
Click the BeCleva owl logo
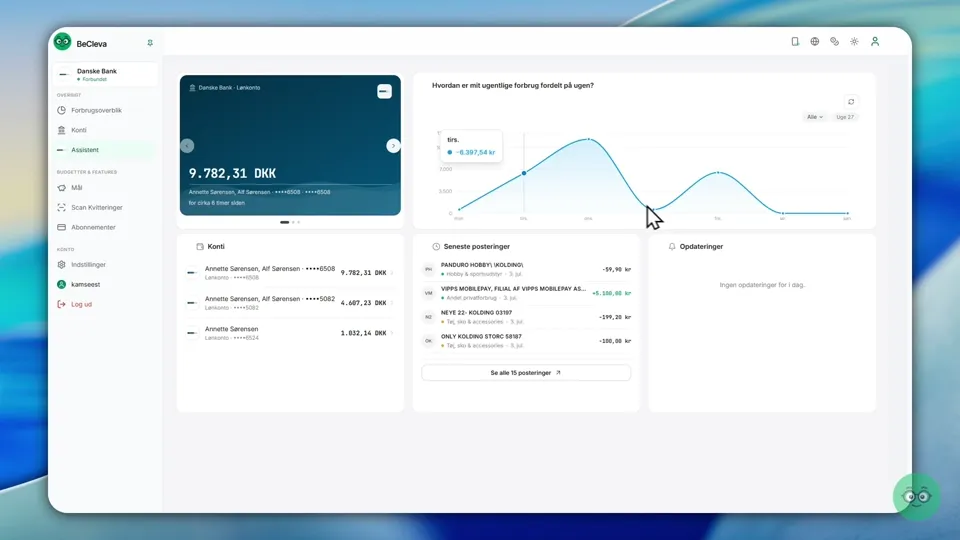(x=62, y=42)
